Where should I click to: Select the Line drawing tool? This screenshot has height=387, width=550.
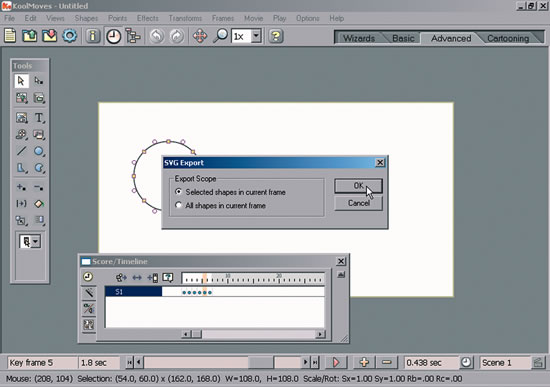pyautogui.click(x=21, y=151)
